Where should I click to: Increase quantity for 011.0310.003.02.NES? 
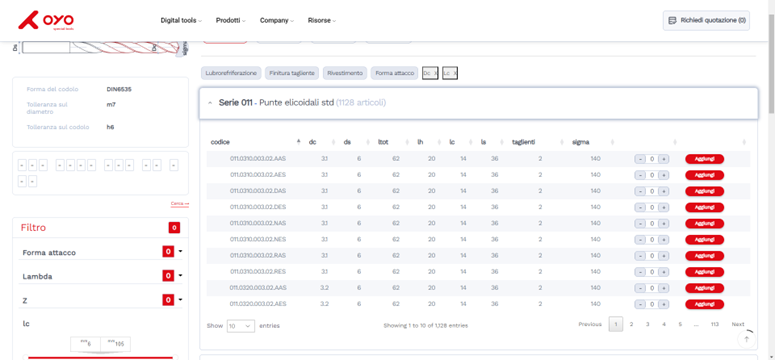[664, 239]
